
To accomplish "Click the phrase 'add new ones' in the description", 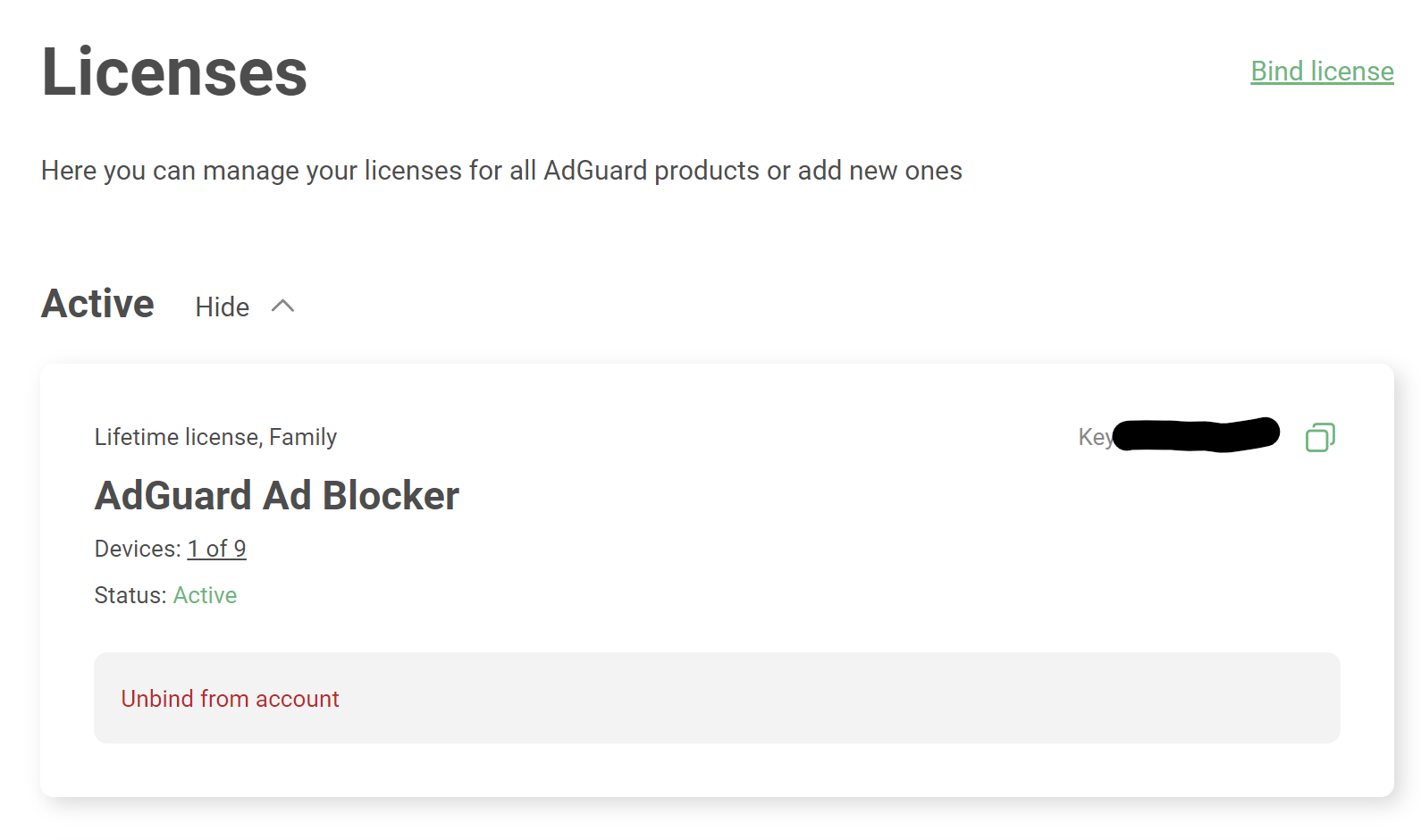I will click(x=879, y=171).
